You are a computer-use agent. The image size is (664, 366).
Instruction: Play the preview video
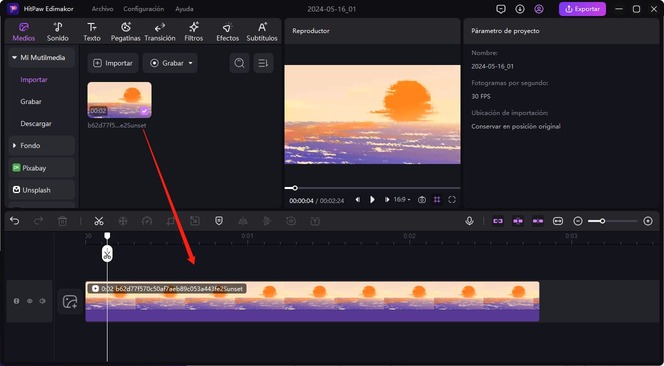tap(372, 200)
